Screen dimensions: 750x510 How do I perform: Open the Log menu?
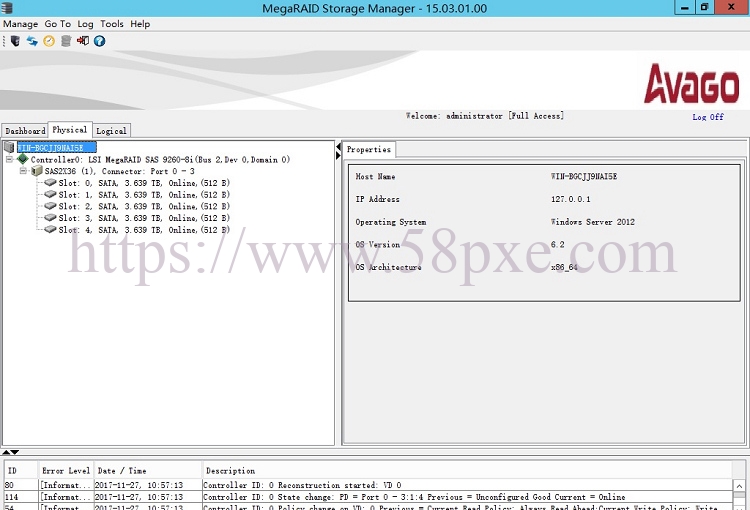click(x=85, y=24)
